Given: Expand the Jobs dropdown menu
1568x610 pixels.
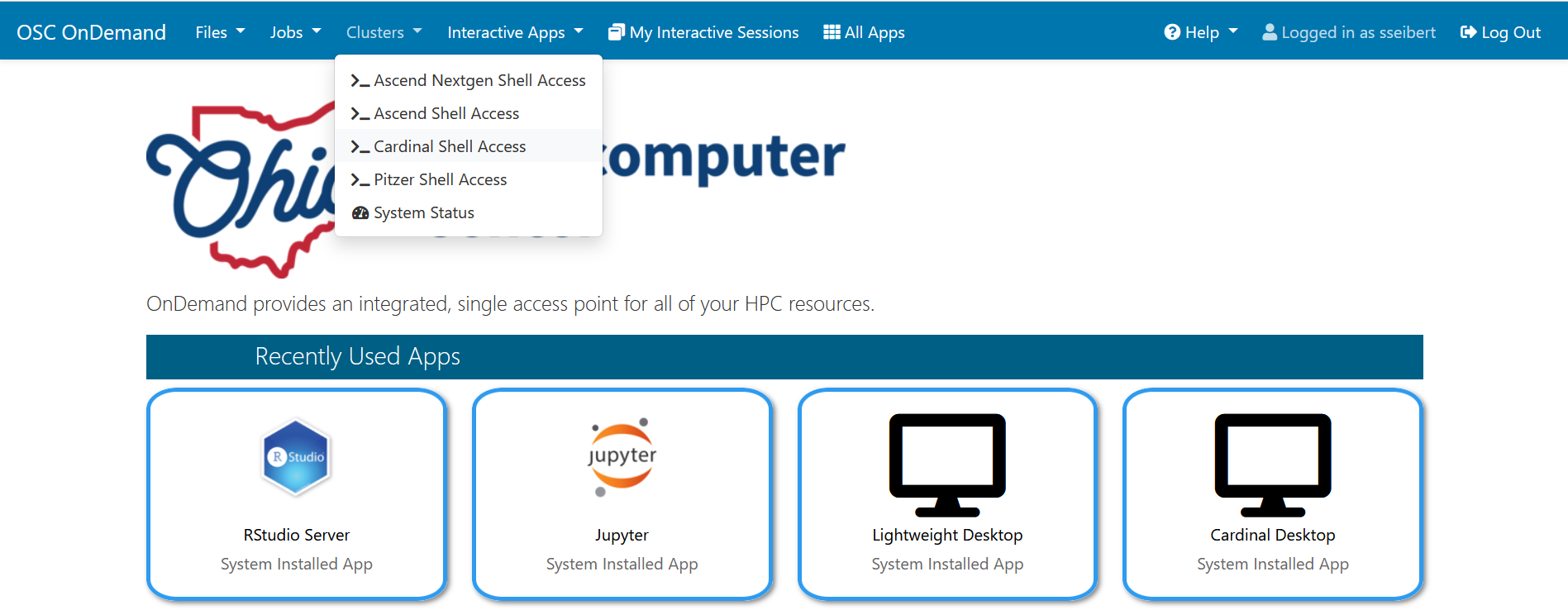Looking at the screenshot, I should pos(295,32).
